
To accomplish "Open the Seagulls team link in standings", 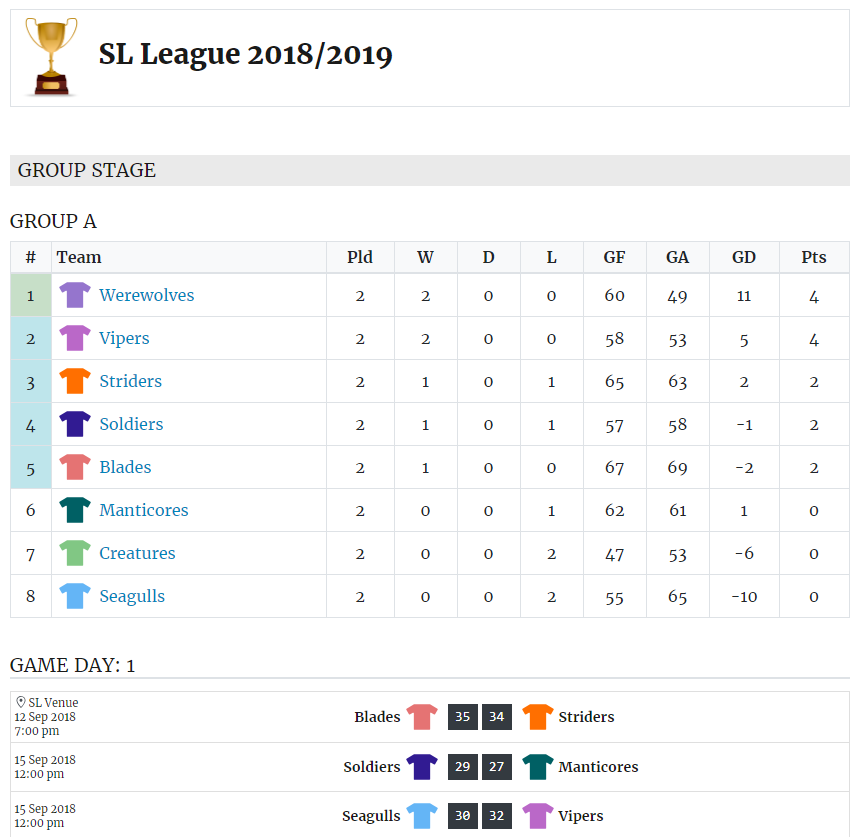I will coord(132,596).
